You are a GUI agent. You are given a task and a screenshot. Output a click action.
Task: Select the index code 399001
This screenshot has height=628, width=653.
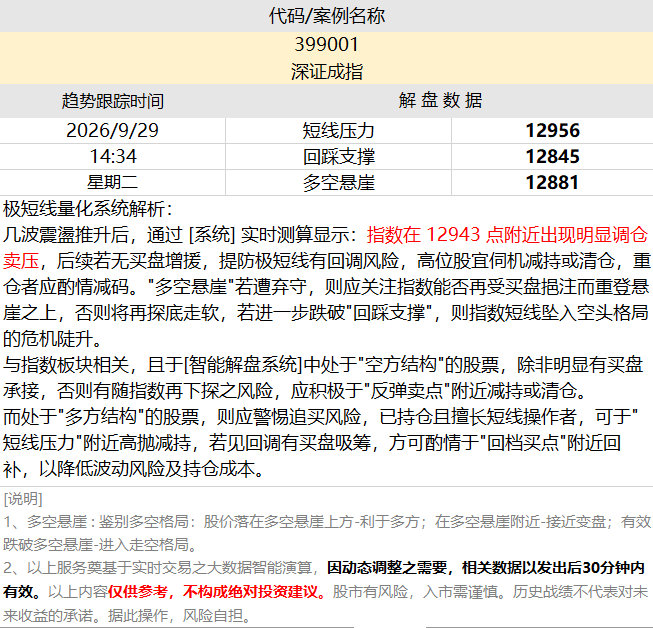326,45
